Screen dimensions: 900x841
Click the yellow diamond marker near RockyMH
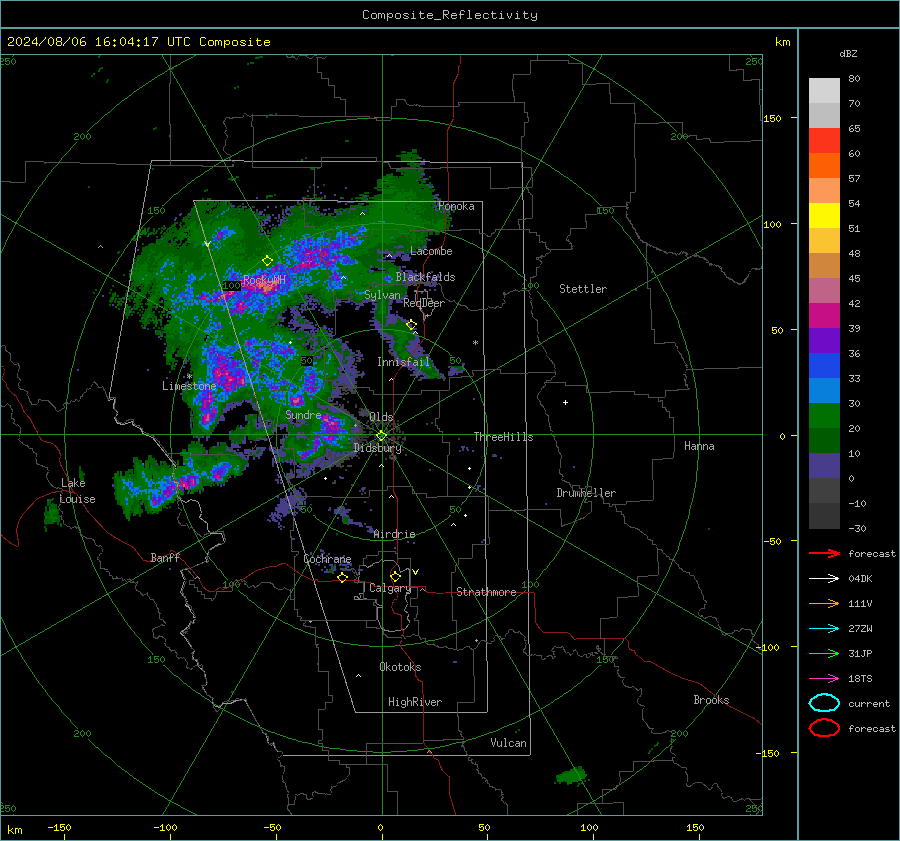(267, 261)
